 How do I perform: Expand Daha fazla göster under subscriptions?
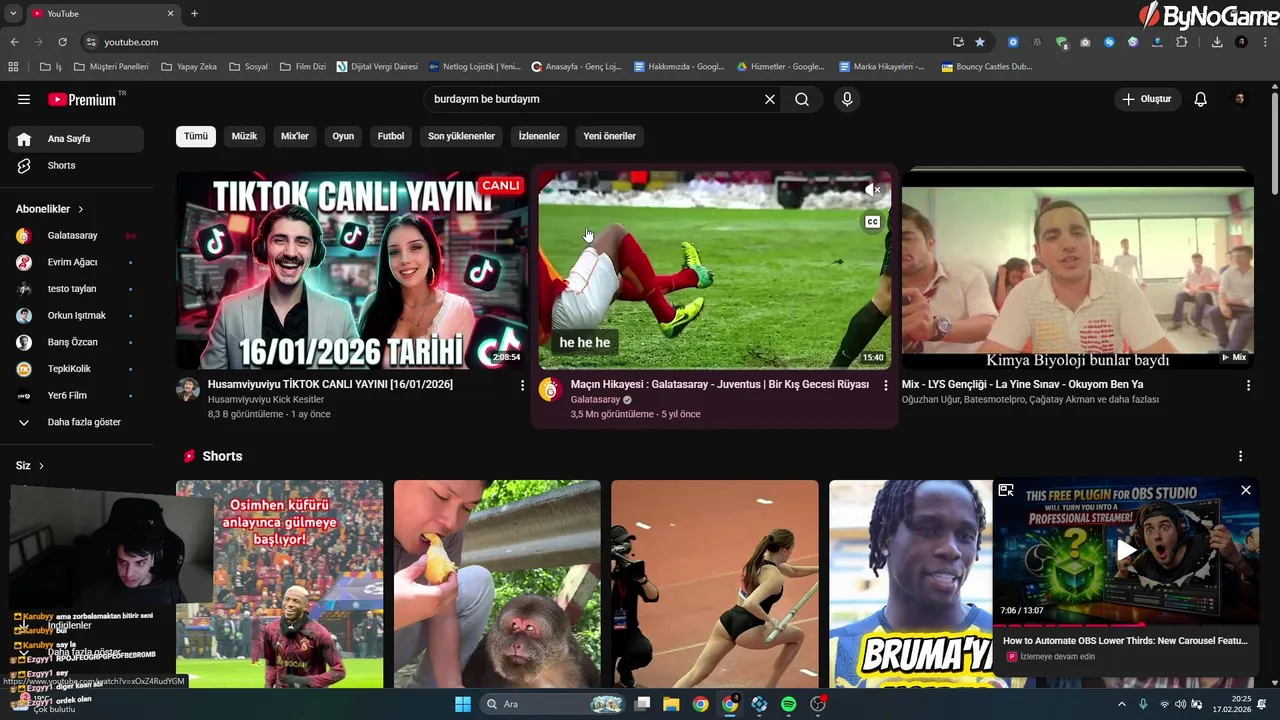(76, 422)
